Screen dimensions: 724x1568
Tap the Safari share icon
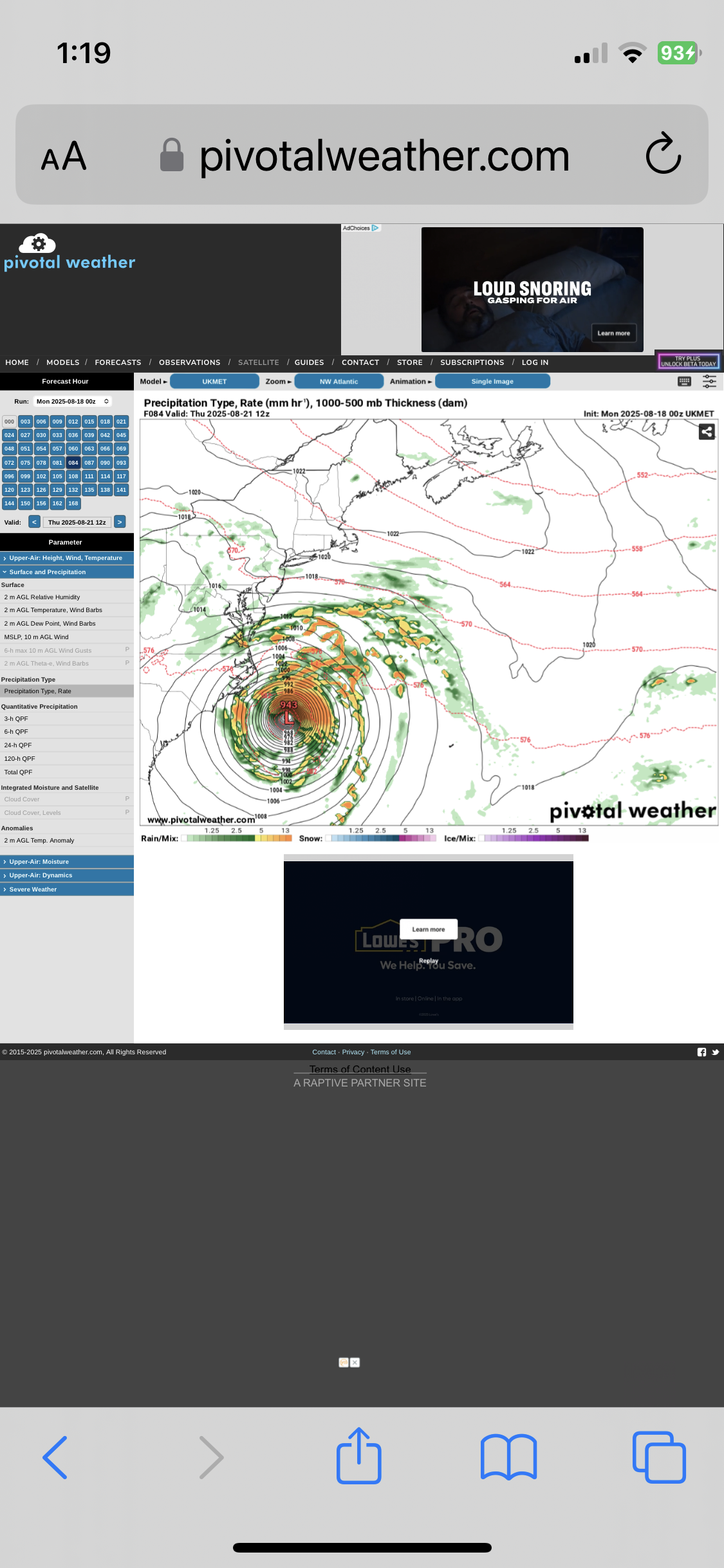(359, 1455)
